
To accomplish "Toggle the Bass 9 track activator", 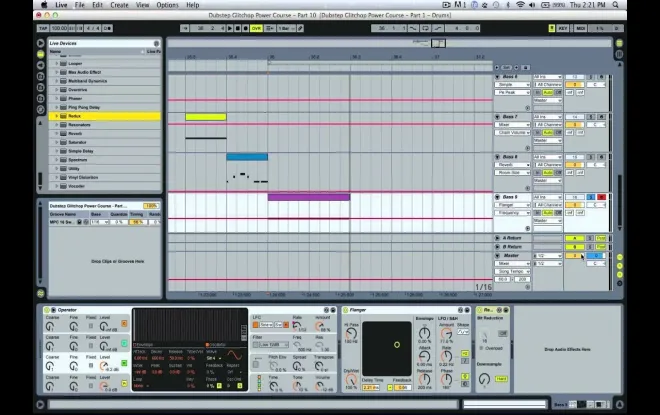I will point(574,197).
